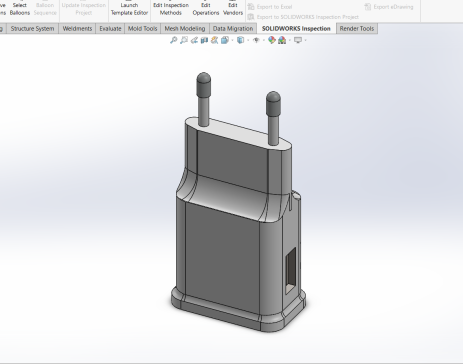
Task: Click Export eDrawing
Action: [389, 7]
